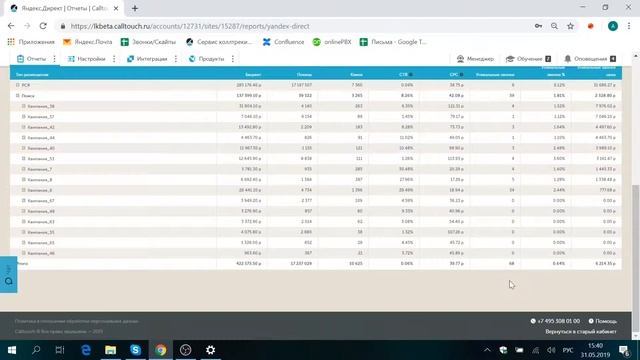Open the Chrome three-dot menu
The width and height of the screenshot is (640, 360).
629,26
